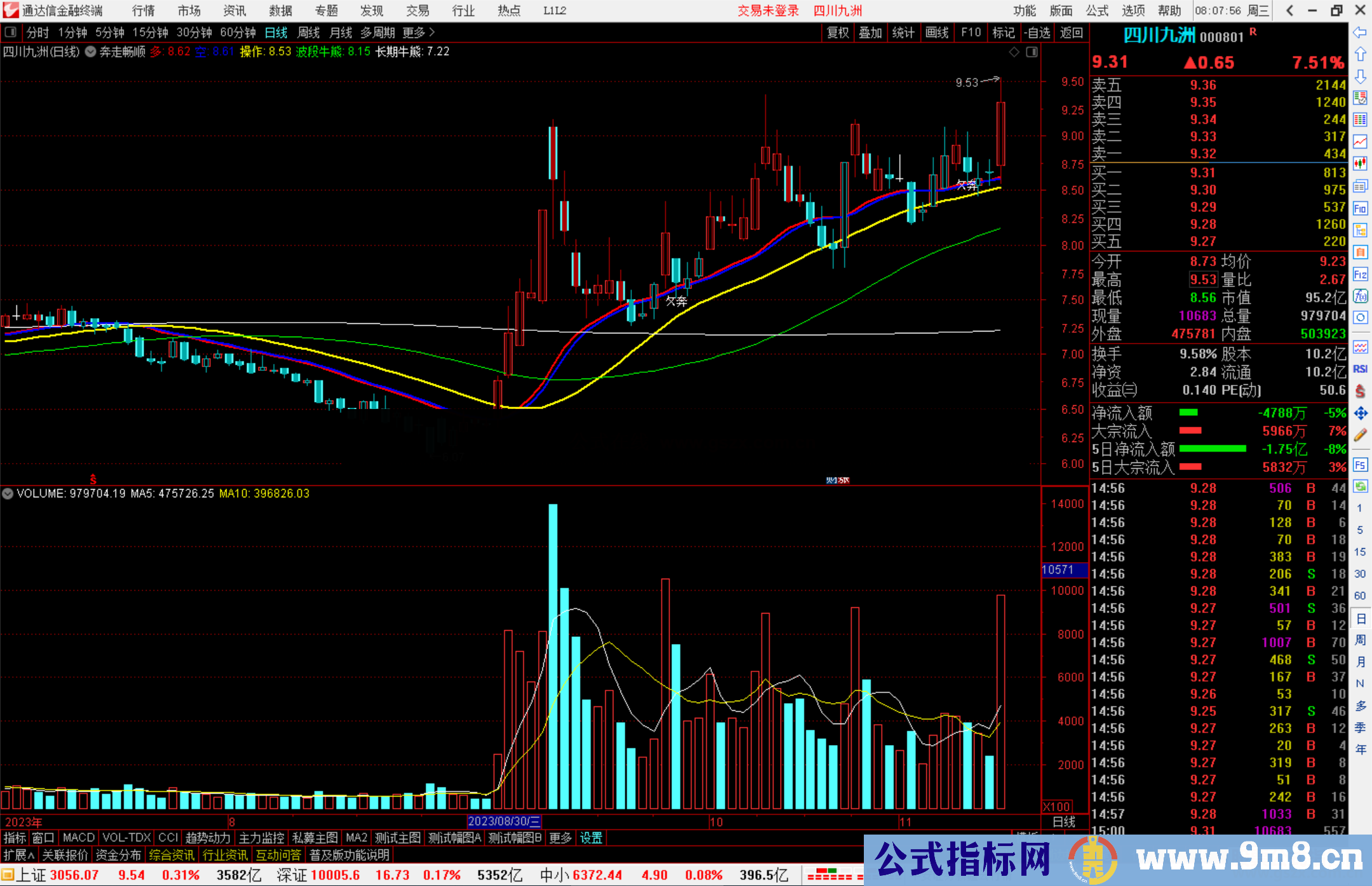Open the RSI indicator sidebar icon
The height and width of the screenshot is (886, 1372).
pyautogui.click(x=1360, y=369)
